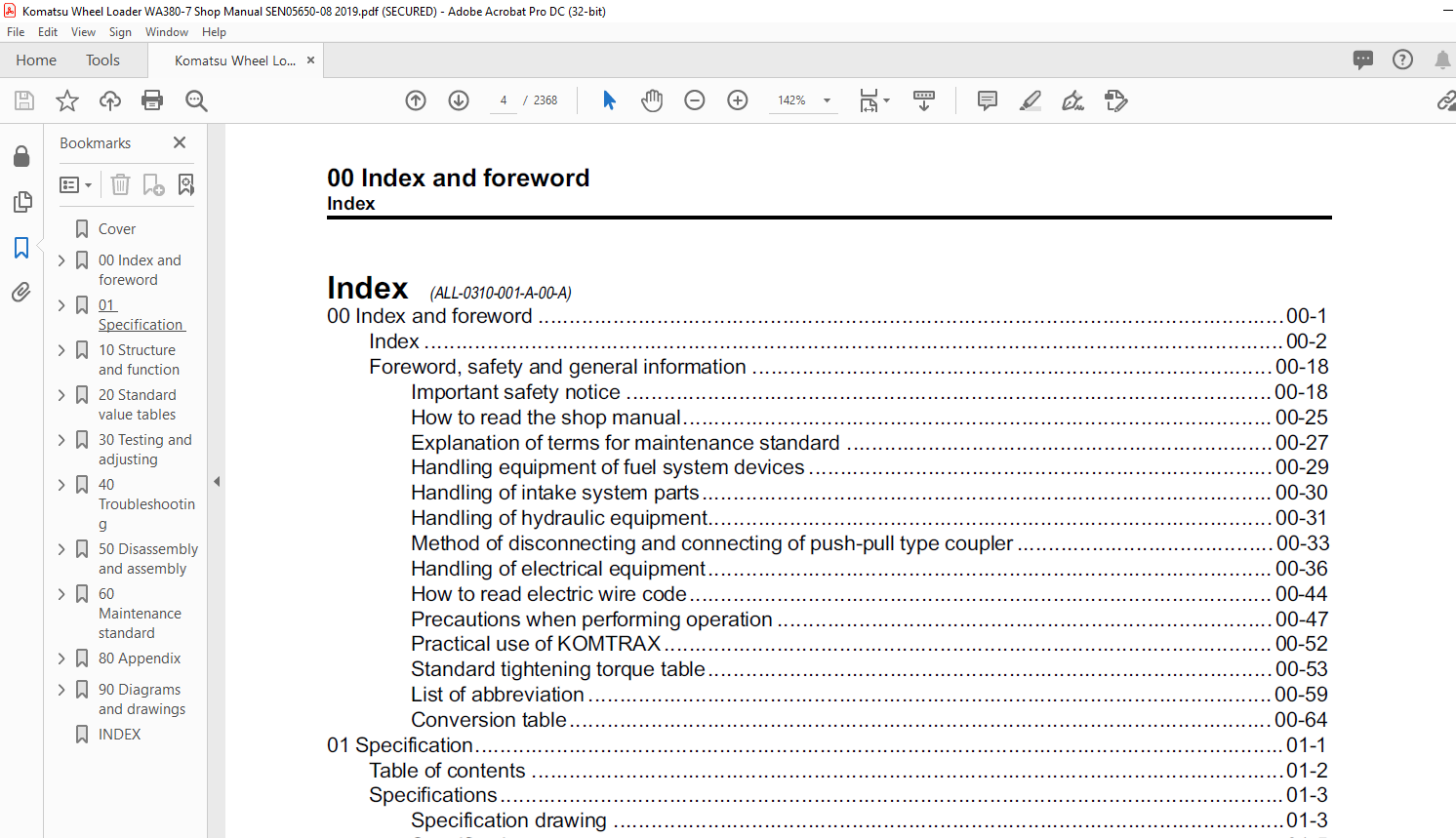This screenshot has width=1456, height=838.
Task: Select the Komatsu Wheel Lo... document tab
Action: pos(235,60)
